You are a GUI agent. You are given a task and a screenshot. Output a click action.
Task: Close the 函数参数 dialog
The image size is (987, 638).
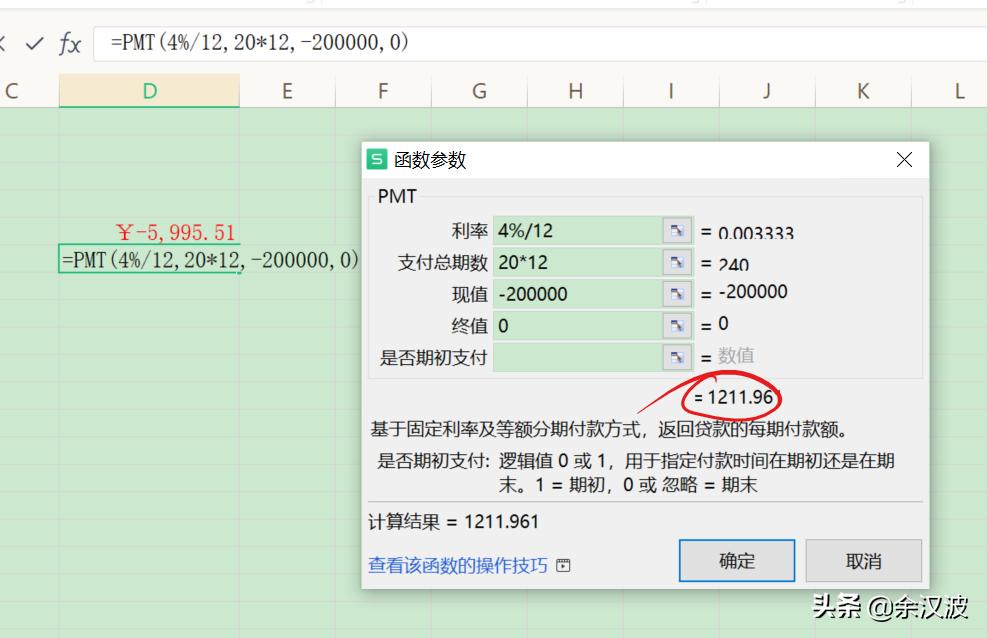[904, 159]
